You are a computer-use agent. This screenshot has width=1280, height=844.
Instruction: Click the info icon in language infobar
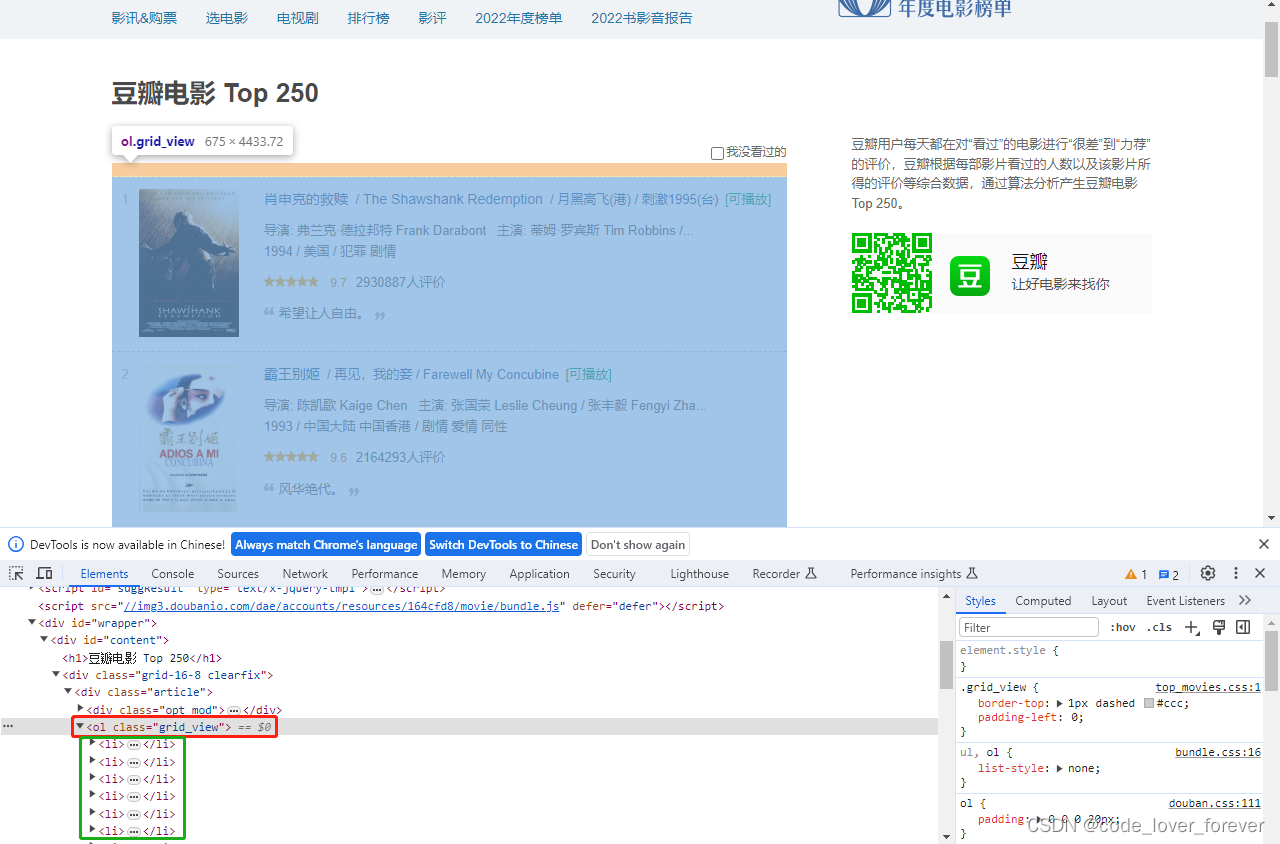pyautogui.click(x=16, y=544)
